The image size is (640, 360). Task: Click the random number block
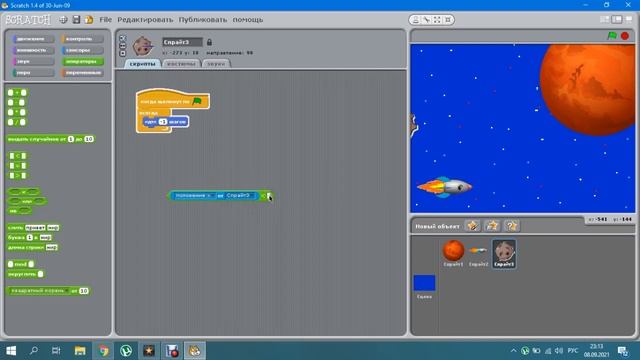(x=51, y=139)
